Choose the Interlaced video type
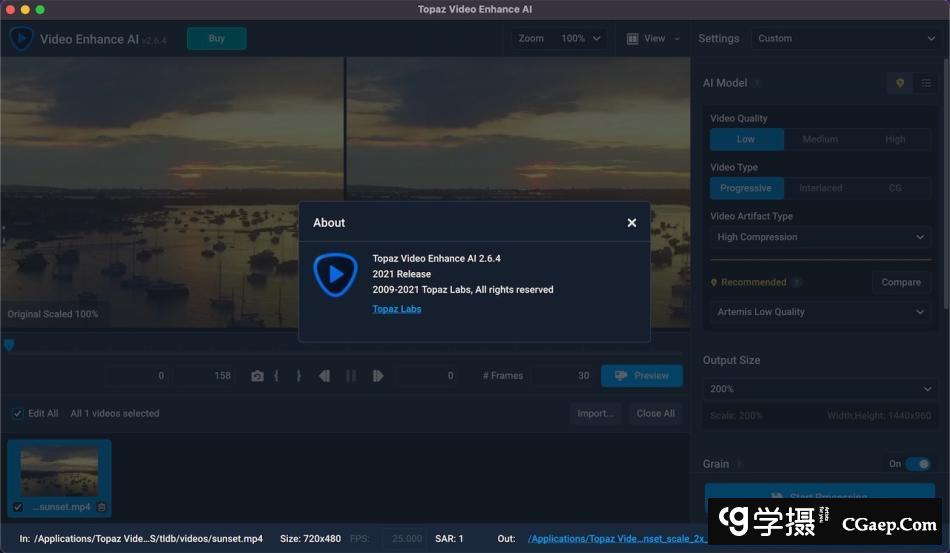 [820, 188]
